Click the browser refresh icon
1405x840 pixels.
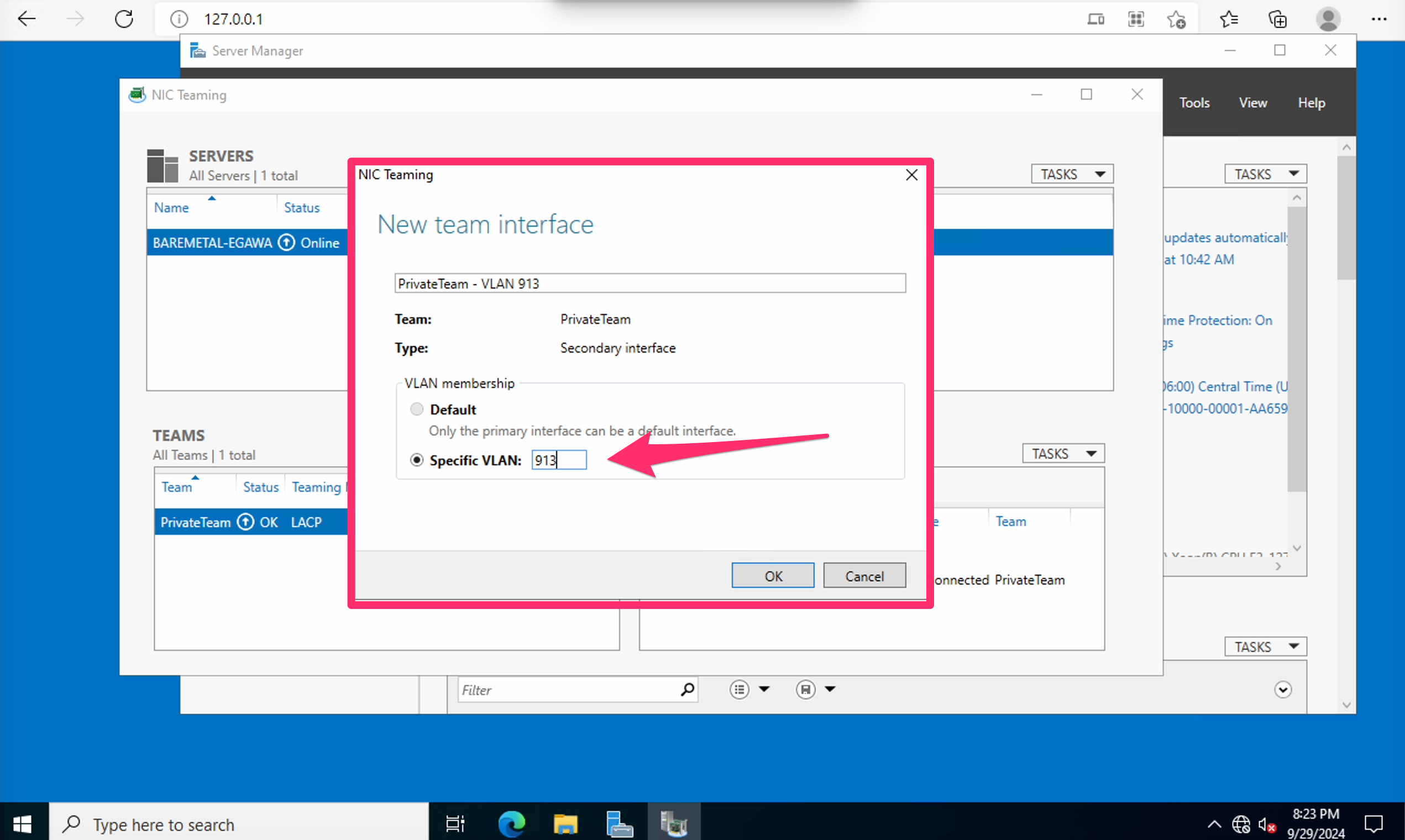point(124,19)
